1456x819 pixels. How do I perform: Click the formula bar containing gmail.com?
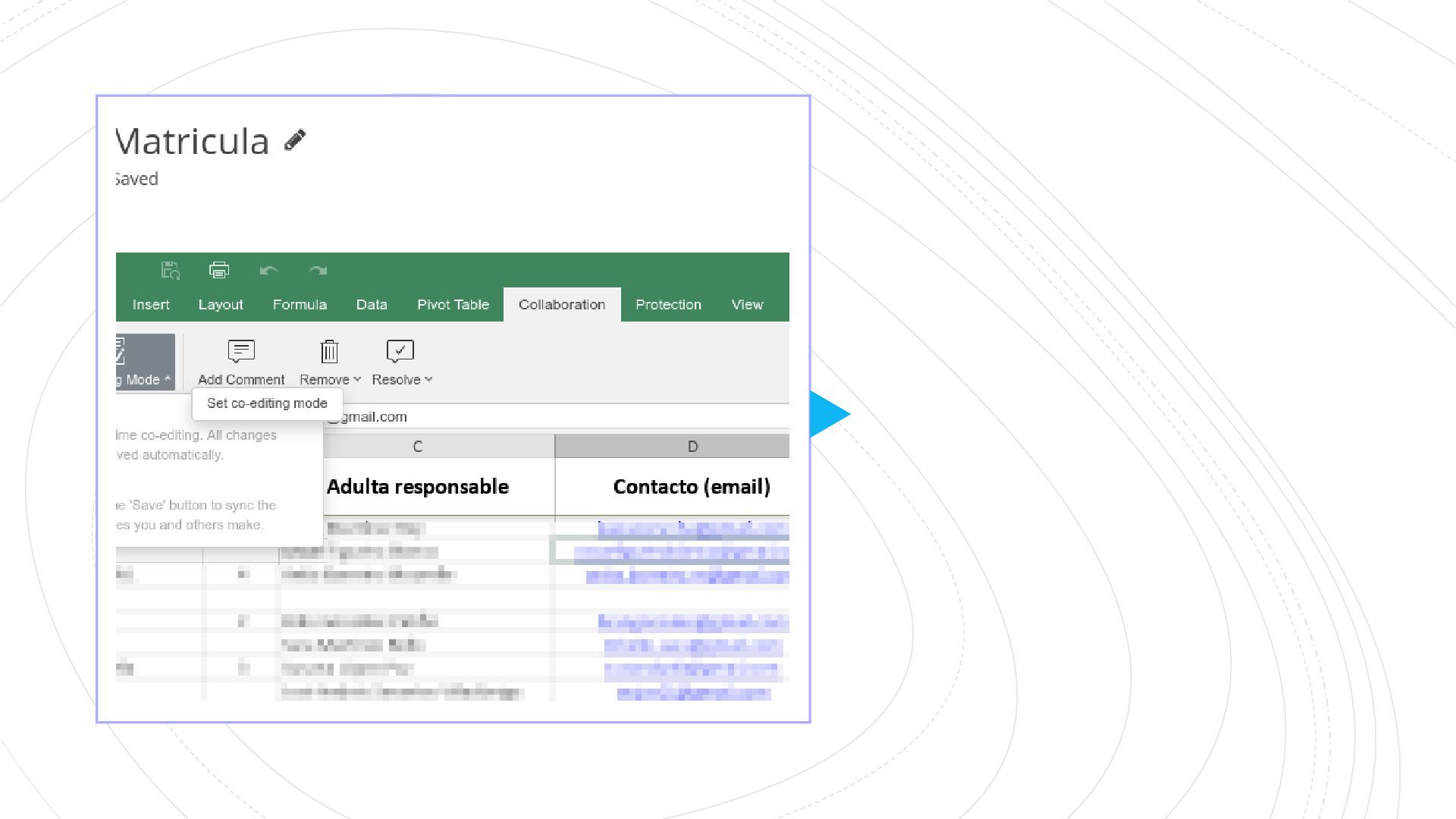click(557, 416)
